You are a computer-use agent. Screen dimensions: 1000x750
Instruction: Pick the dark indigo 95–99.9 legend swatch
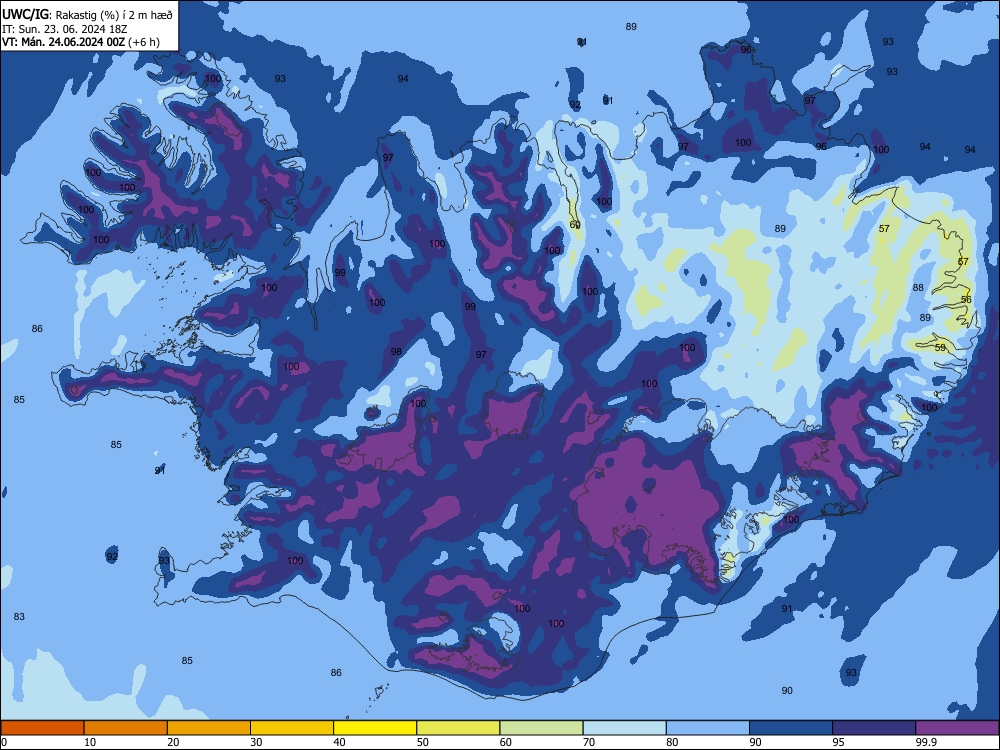tap(874, 728)
